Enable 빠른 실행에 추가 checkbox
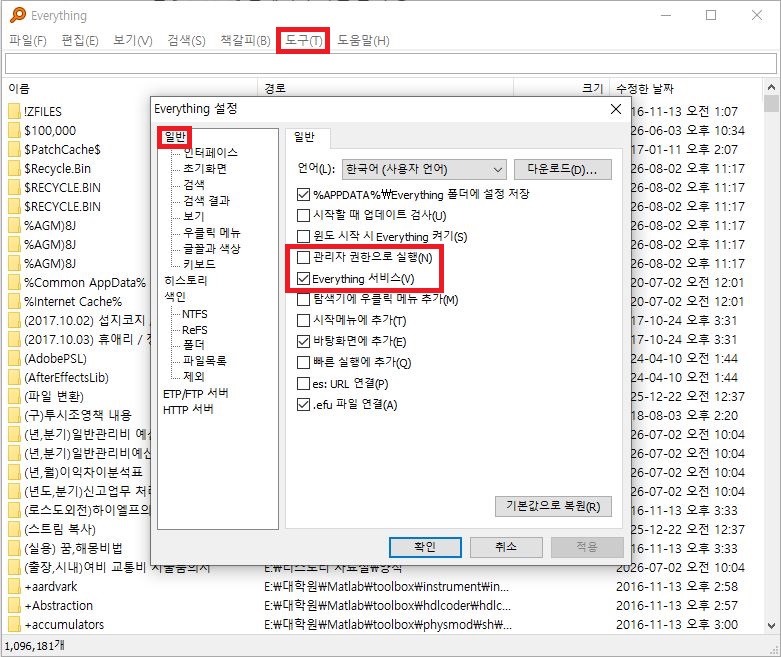Image resolution: width=781 pixels, height=657 pixels. (x=303, y=362)
